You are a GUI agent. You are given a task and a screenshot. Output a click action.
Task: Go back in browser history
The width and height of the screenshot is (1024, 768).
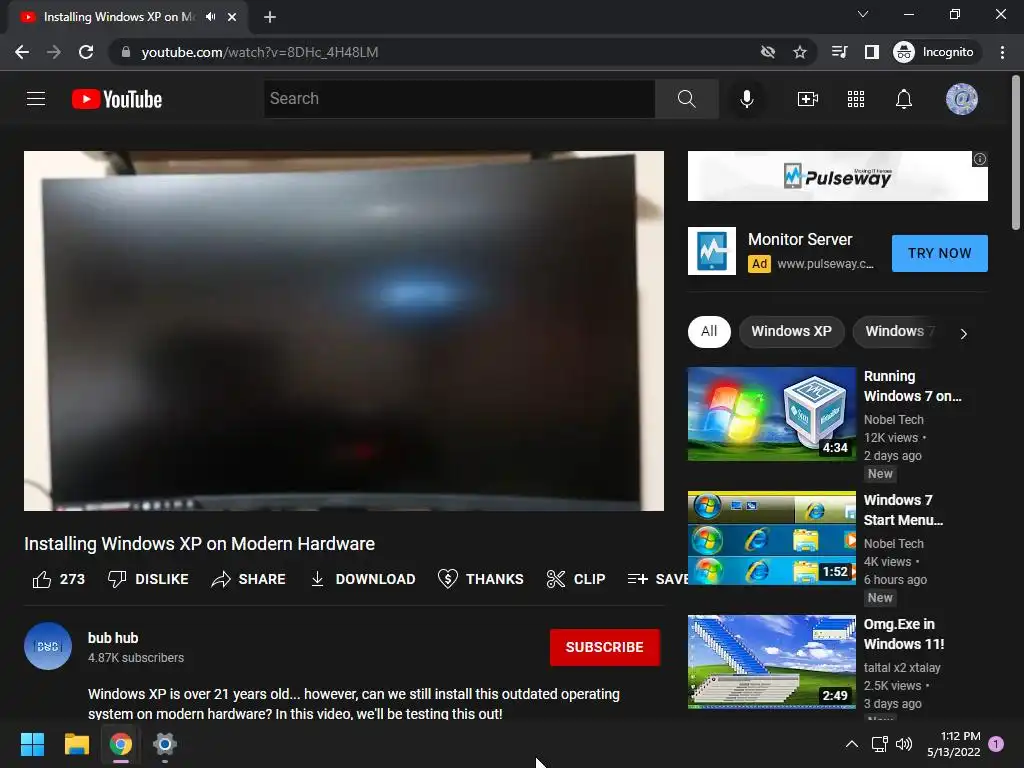pyautogui.click(x=22, y=52)
